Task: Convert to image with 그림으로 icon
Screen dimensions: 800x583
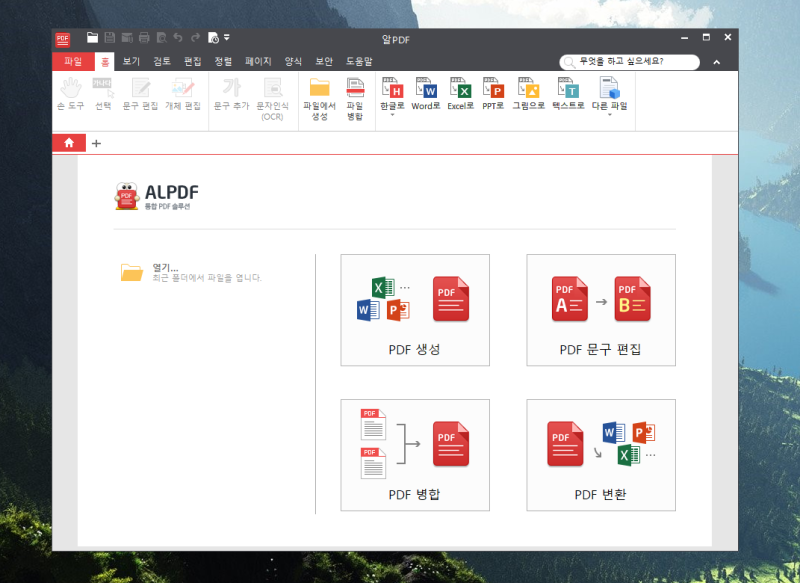Action: click(x=529, y=94)
